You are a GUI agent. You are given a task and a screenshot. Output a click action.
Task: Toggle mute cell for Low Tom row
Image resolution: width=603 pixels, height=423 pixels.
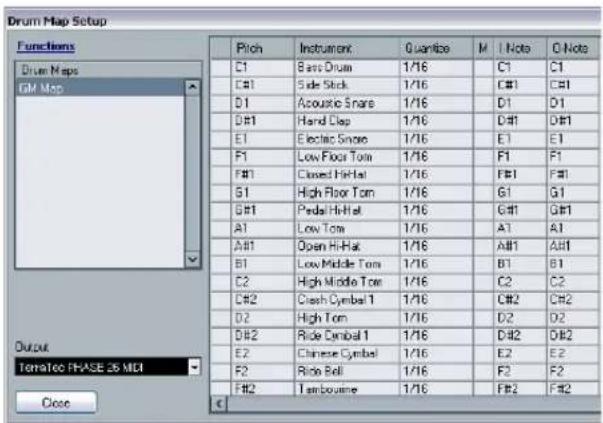(483, 228)
